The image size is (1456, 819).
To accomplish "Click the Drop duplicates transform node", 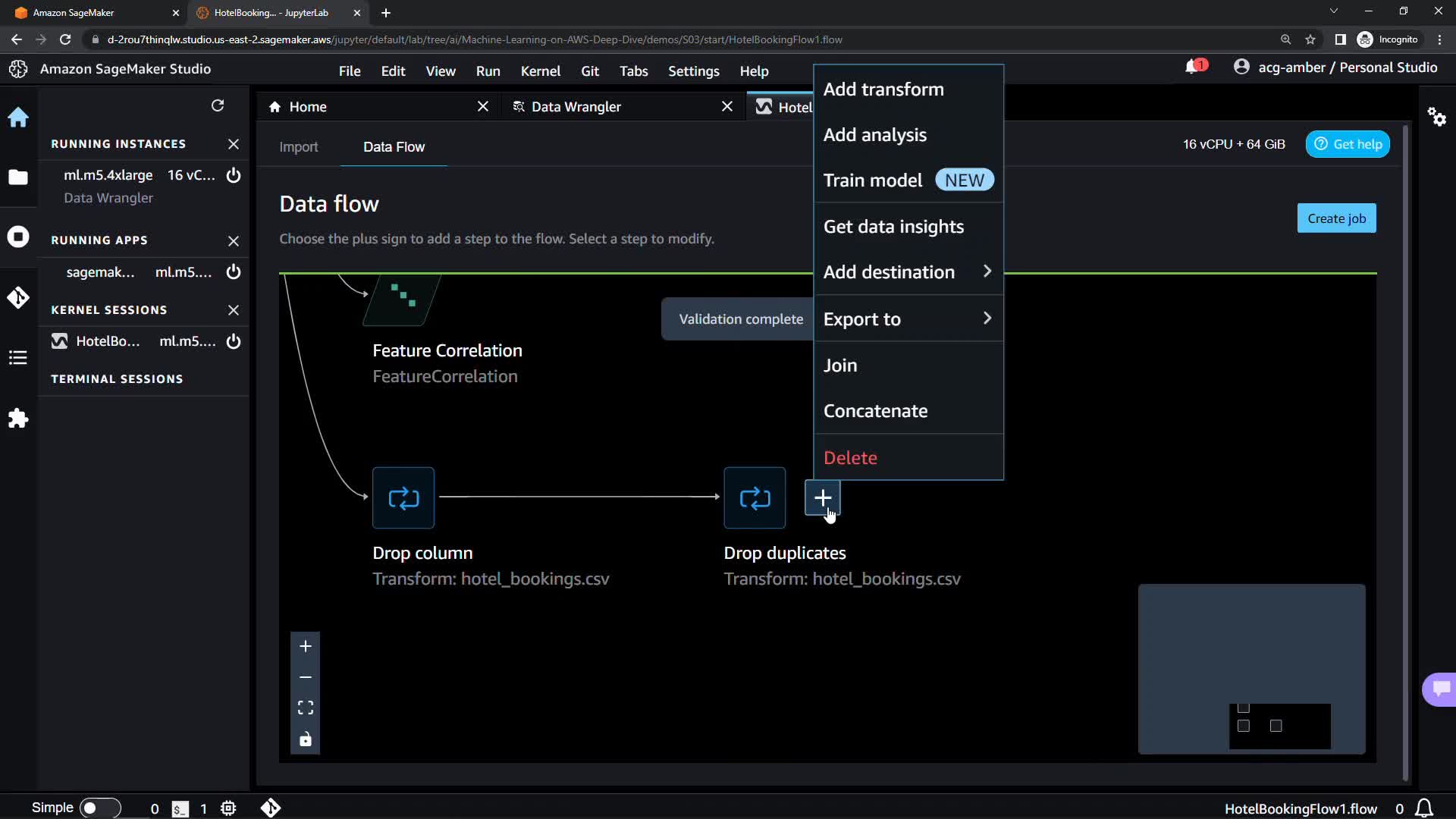I will tap(755, 498).
